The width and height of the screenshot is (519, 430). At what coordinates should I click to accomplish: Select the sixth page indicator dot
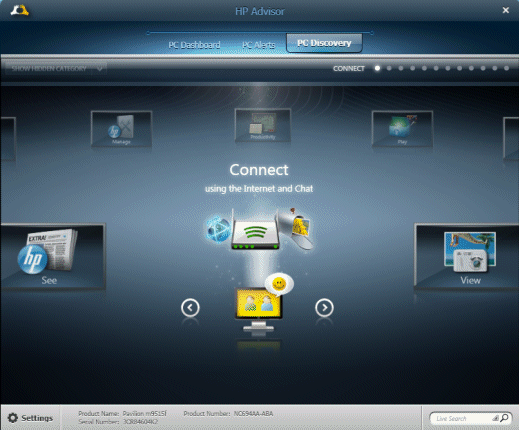point(436,68)
